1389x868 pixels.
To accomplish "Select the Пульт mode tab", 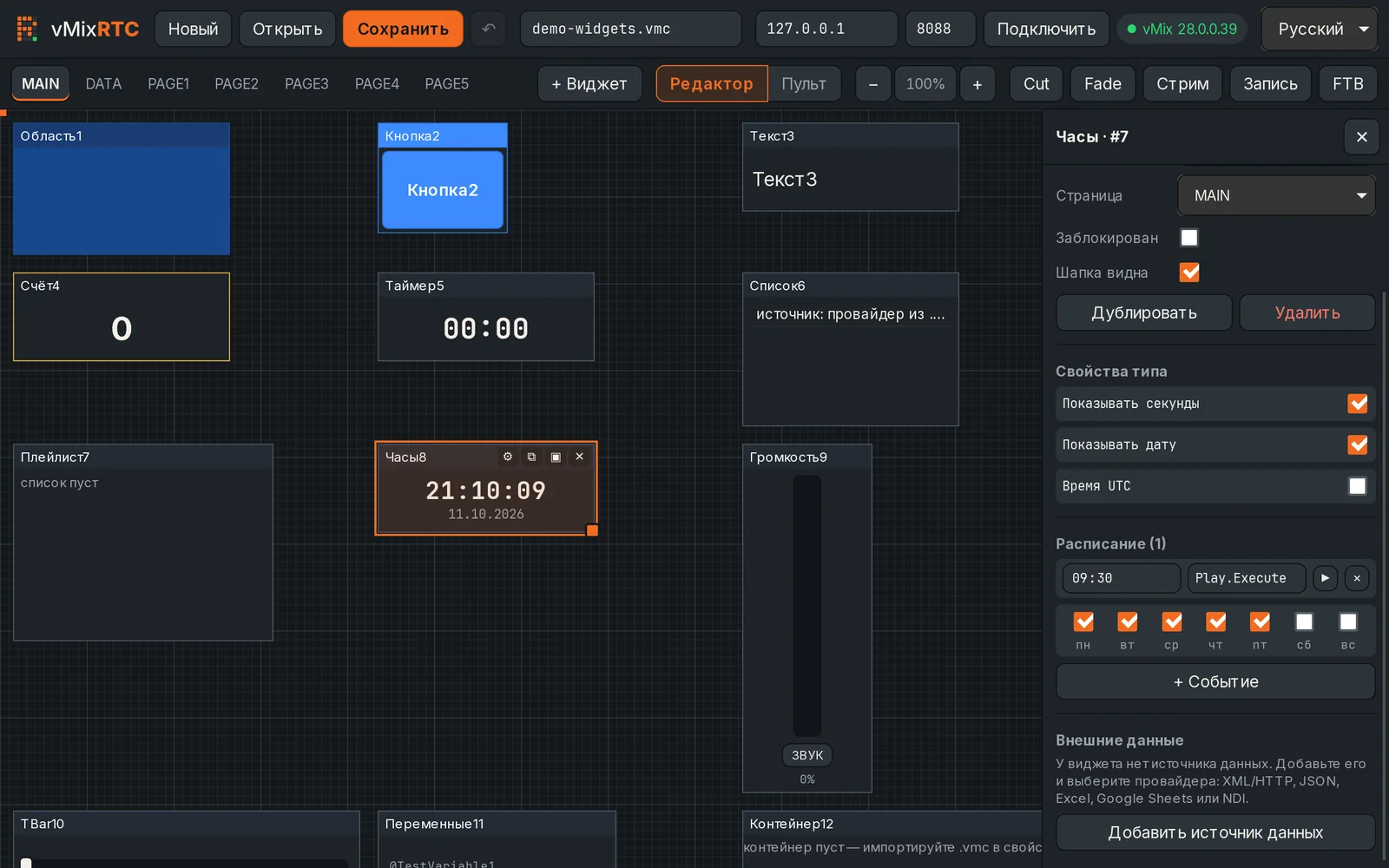I will (804, 84).
